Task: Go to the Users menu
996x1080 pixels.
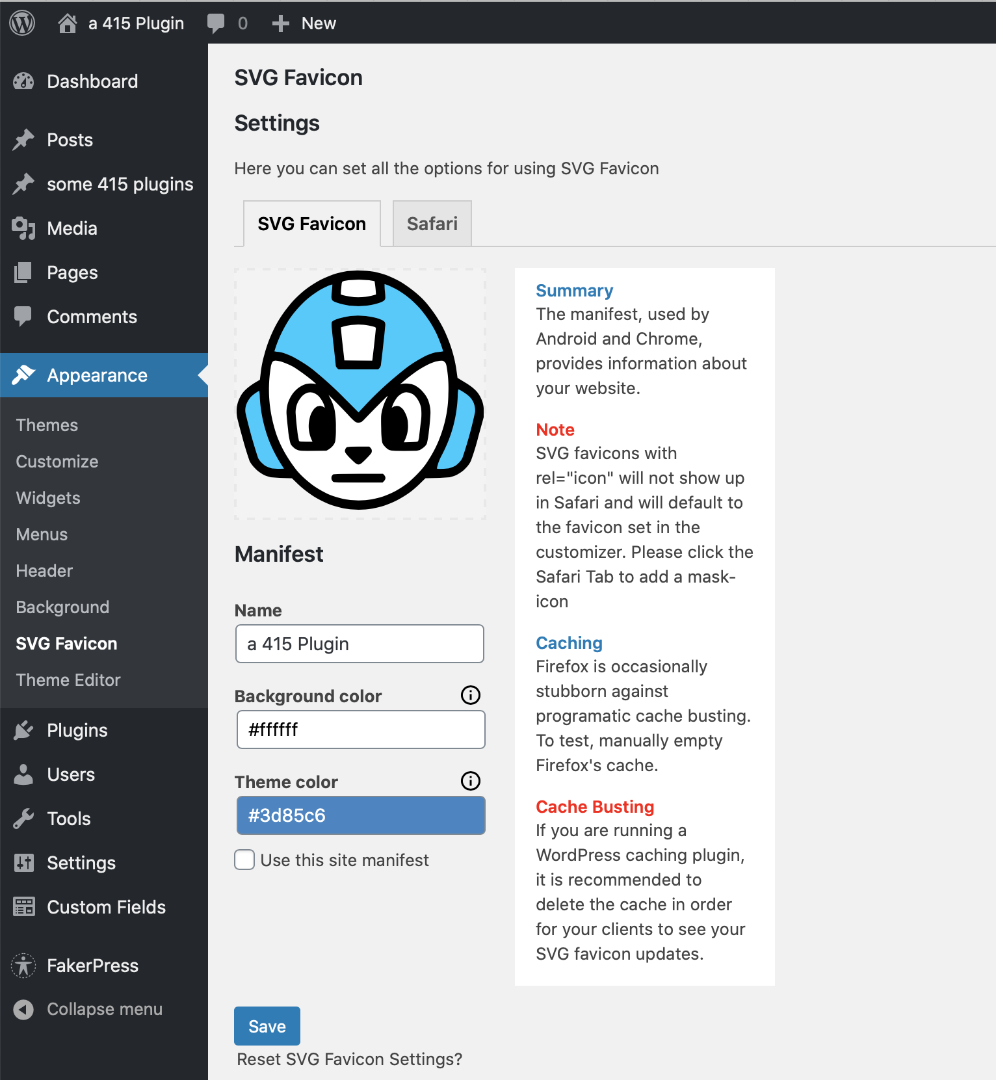Action: 103,774
